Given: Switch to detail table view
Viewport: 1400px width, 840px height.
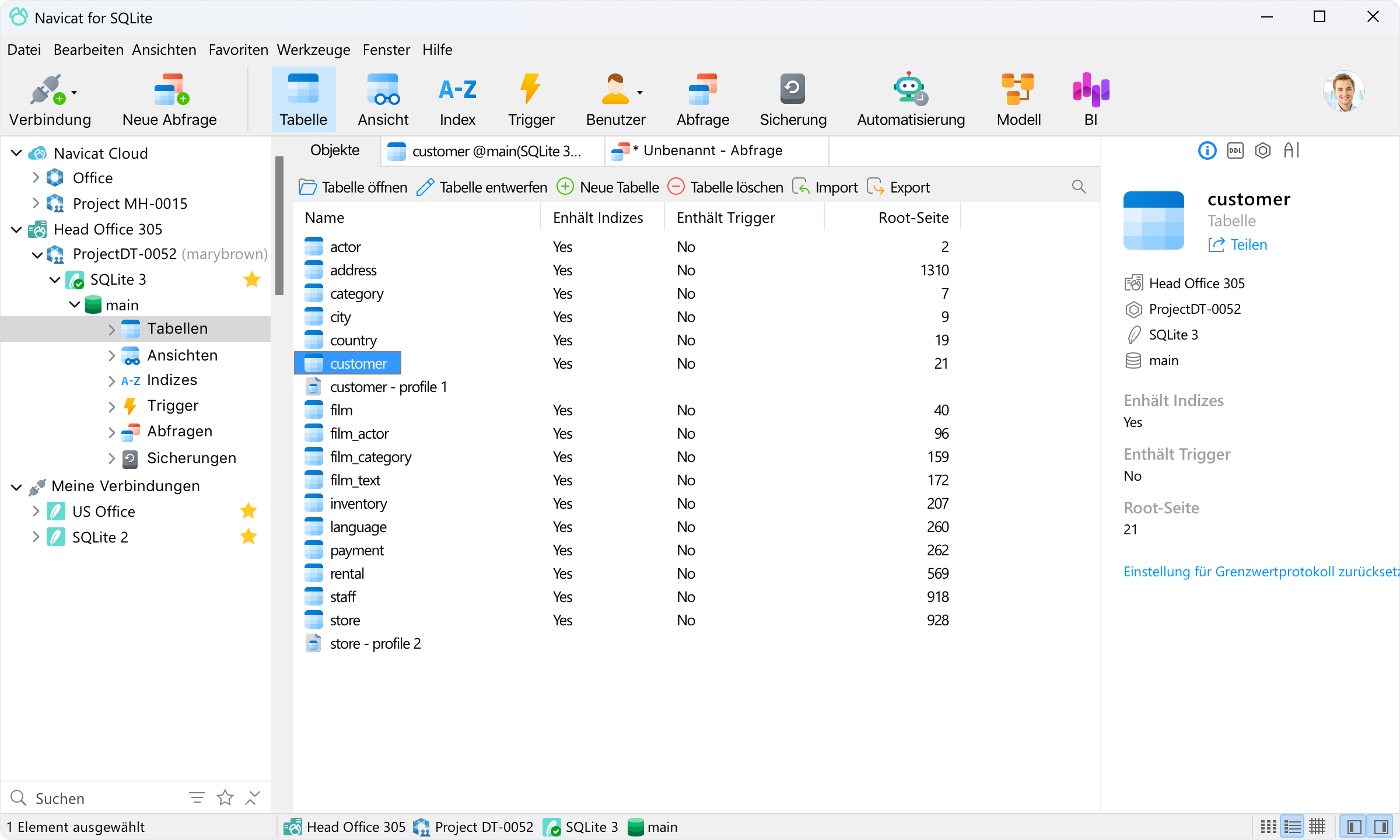Looking at the screenshot, I should (x=1317, y=827).
